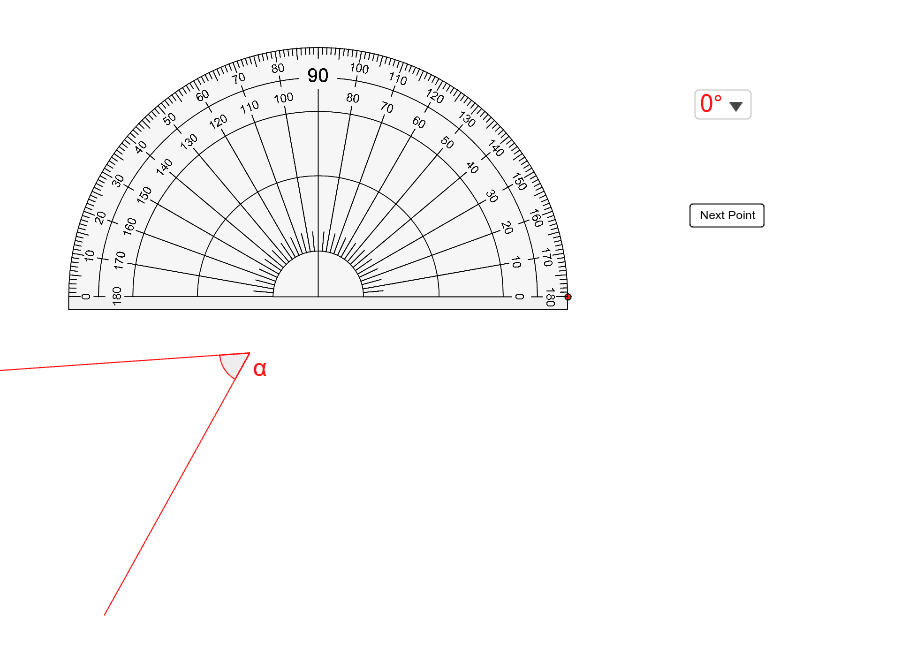900x650 pixels.
Task: Select the protractor's center baseline point
Action: click(x=318, y=296)
